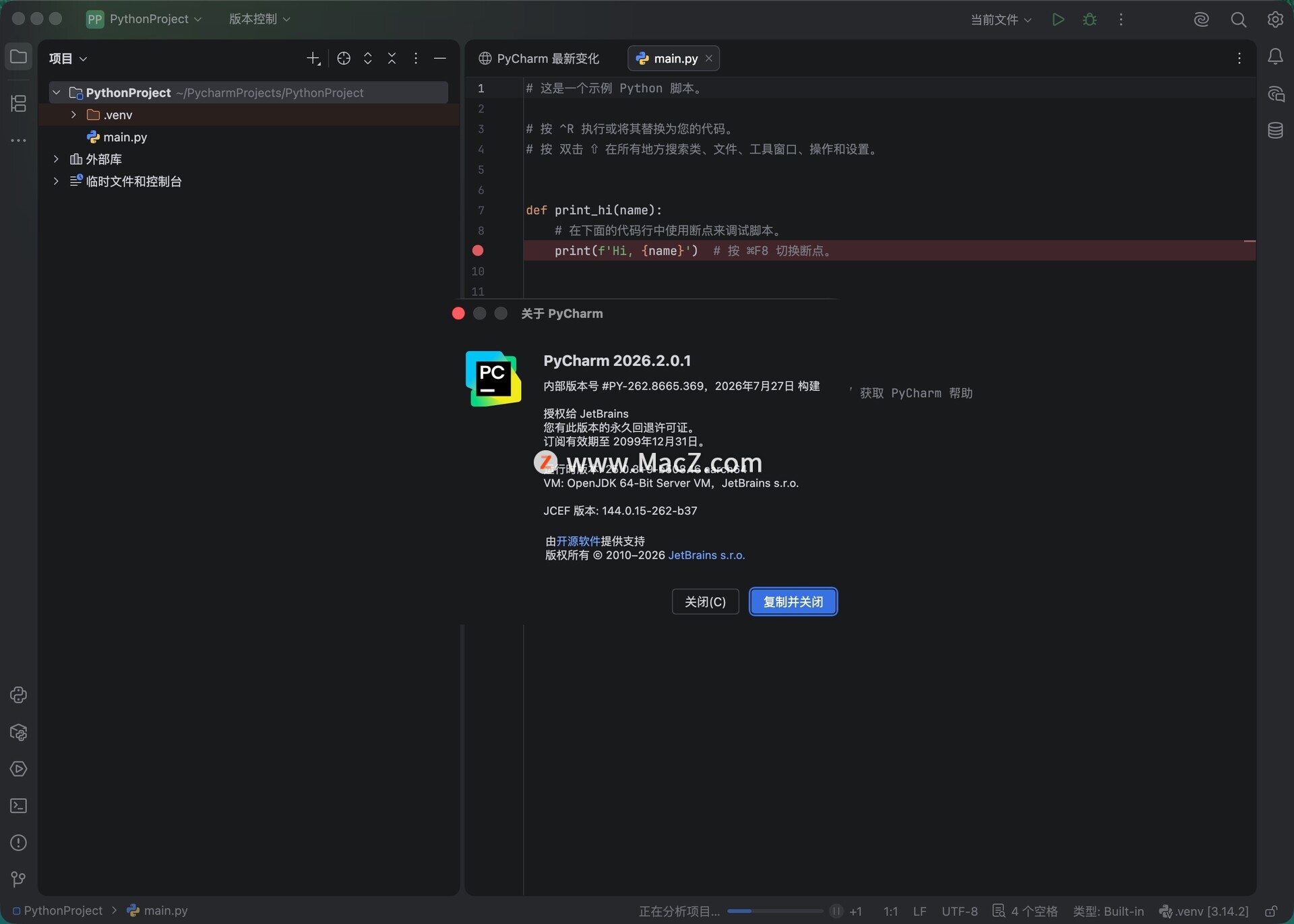
Task: Click 关闭(C) button in About dialog
Action: (x=705, y=601)
